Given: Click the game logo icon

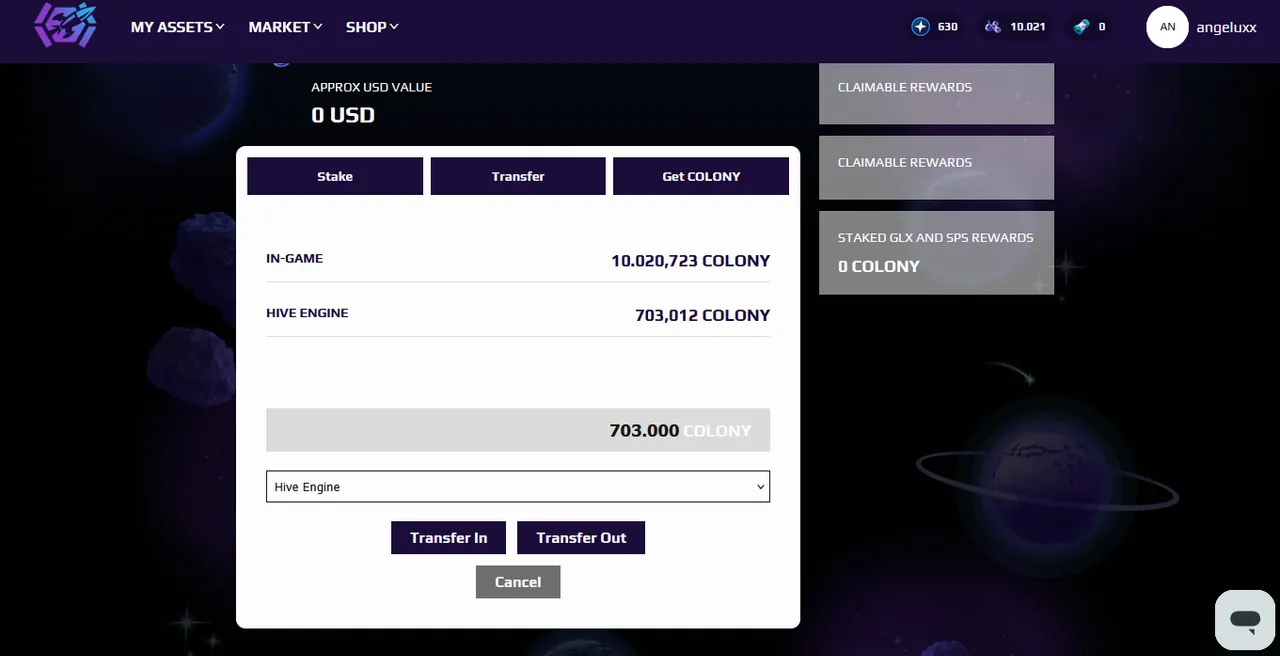Looking at the screenshot, I should (x=66, y=26).
